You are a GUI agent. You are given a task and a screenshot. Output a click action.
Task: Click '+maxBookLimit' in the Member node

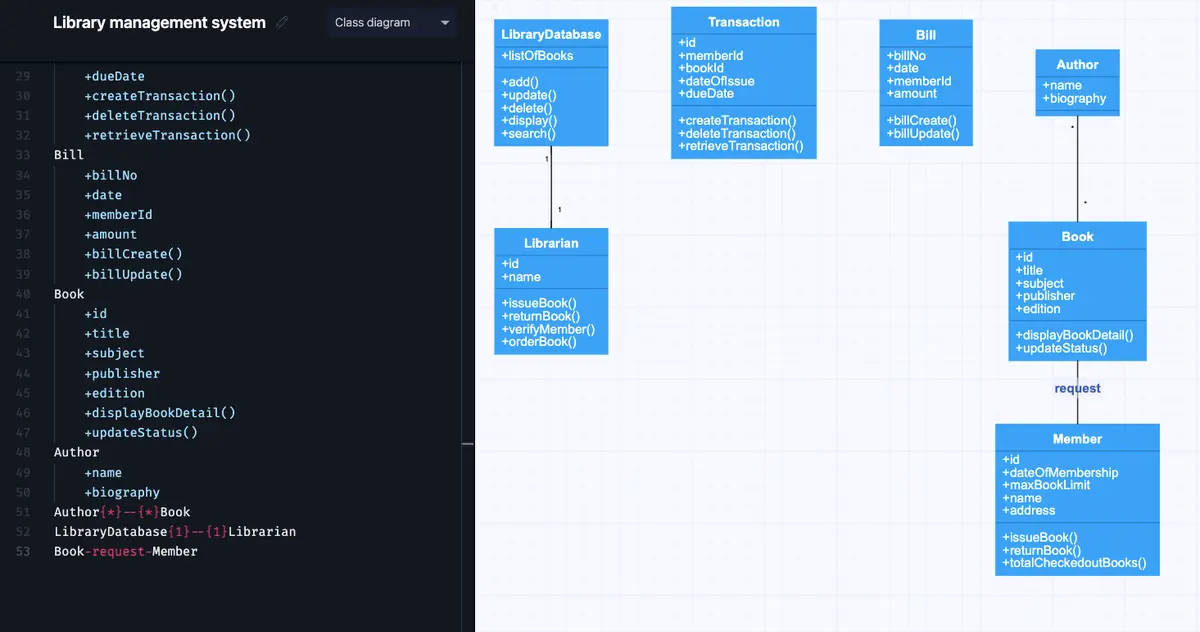[x=1046, y=485]
